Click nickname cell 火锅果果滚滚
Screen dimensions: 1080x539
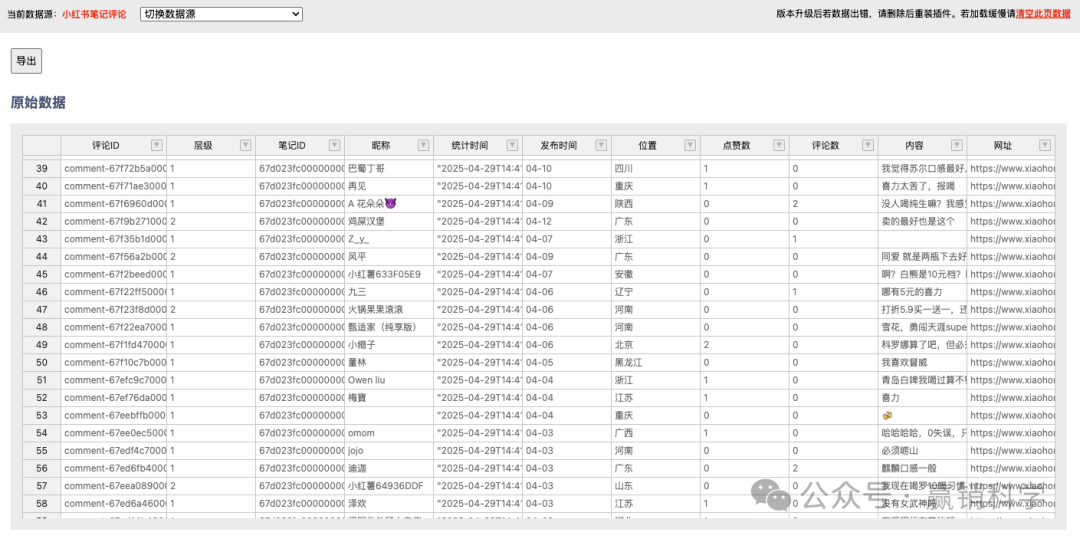389,309
